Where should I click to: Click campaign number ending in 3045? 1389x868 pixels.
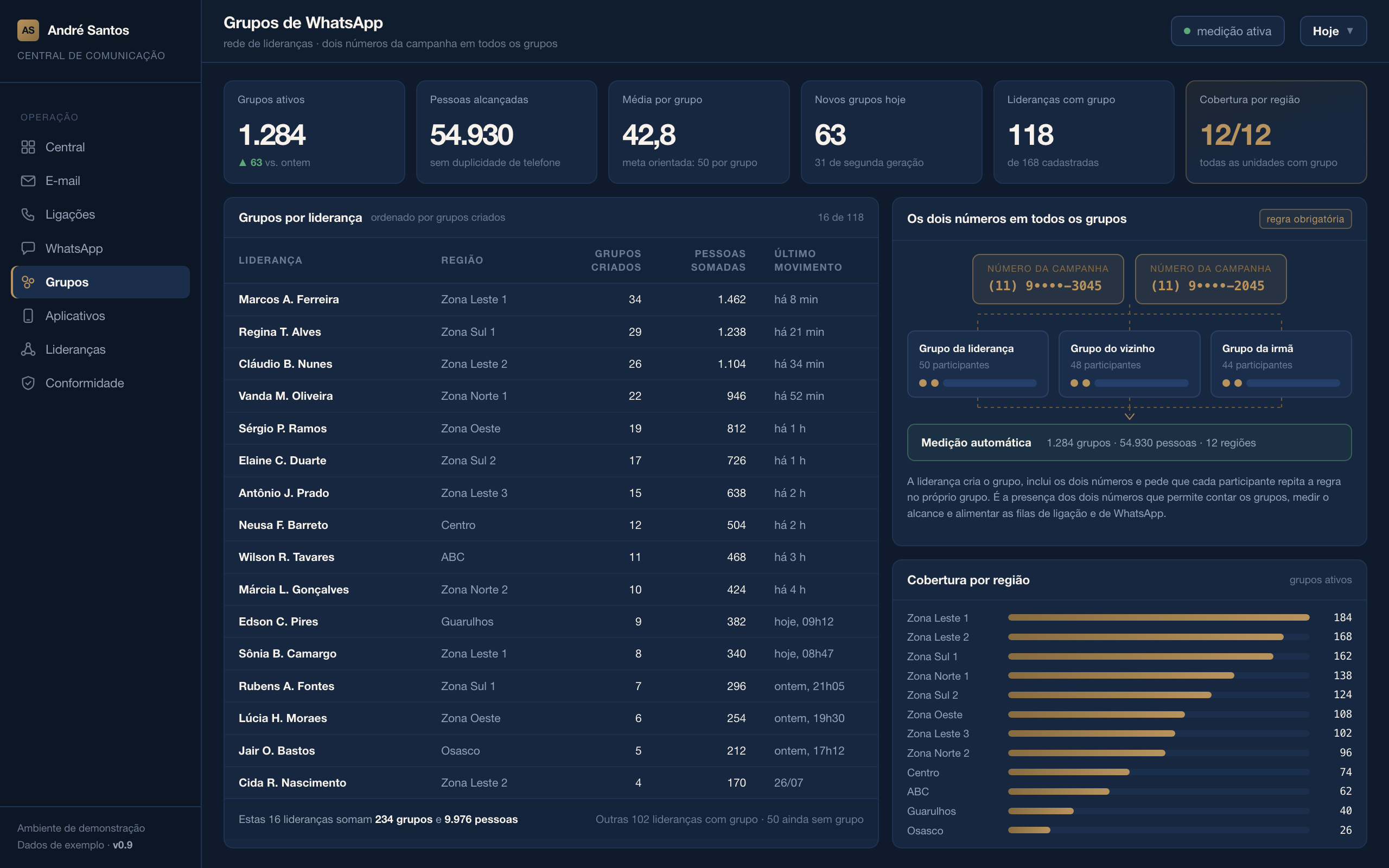[1048, 278]
